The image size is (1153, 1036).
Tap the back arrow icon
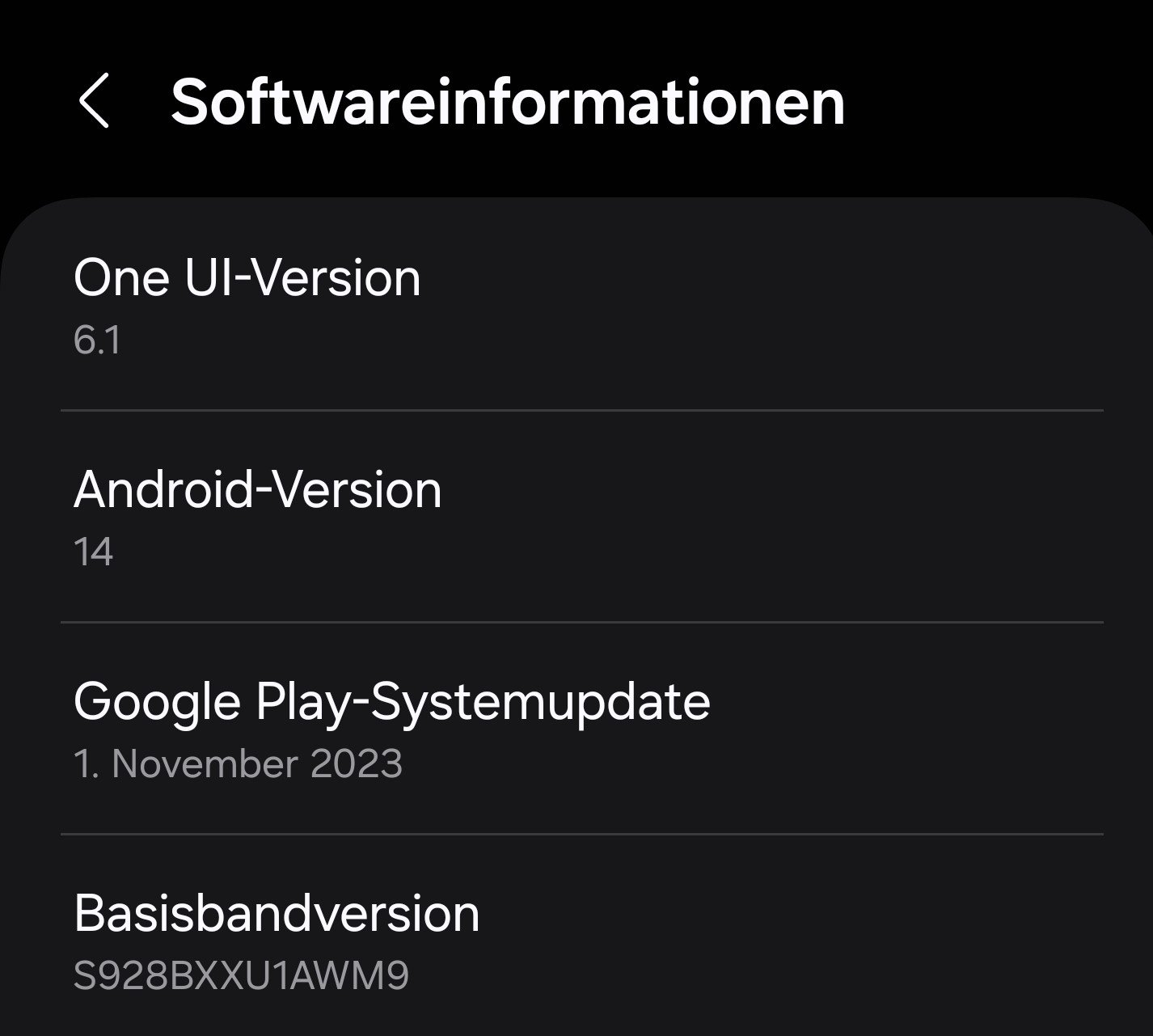click(x=94, y=101)
